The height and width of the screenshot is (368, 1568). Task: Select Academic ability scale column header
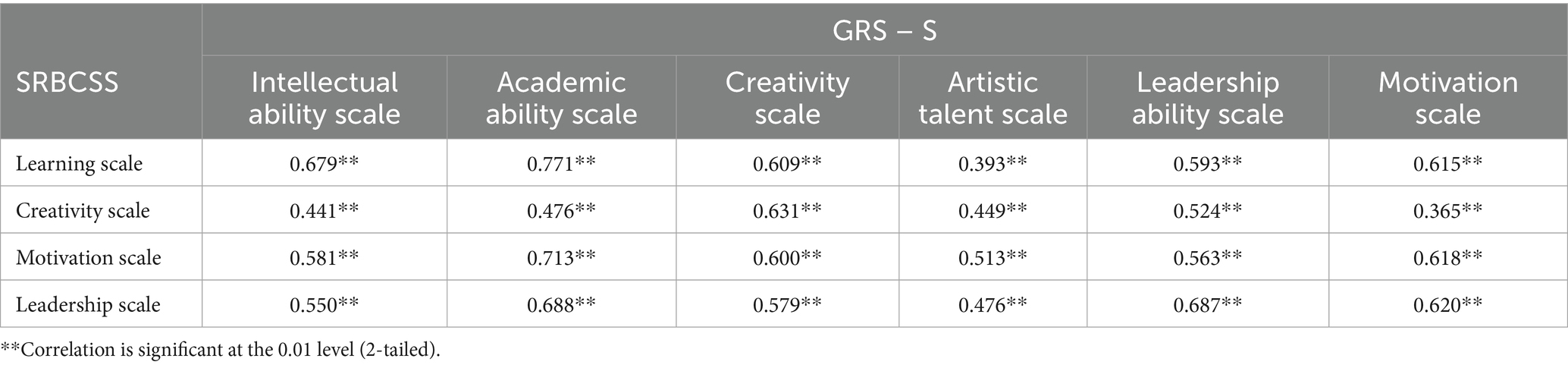pyautogui.click(x=561, y=98)
